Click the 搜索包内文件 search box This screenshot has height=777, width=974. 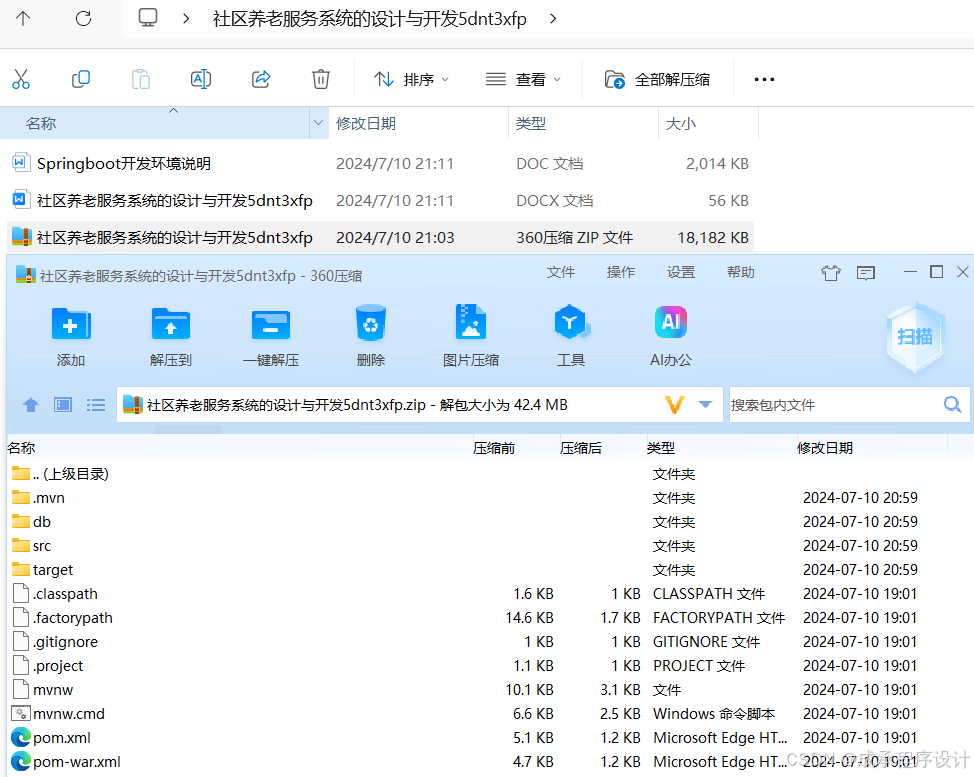840,404
